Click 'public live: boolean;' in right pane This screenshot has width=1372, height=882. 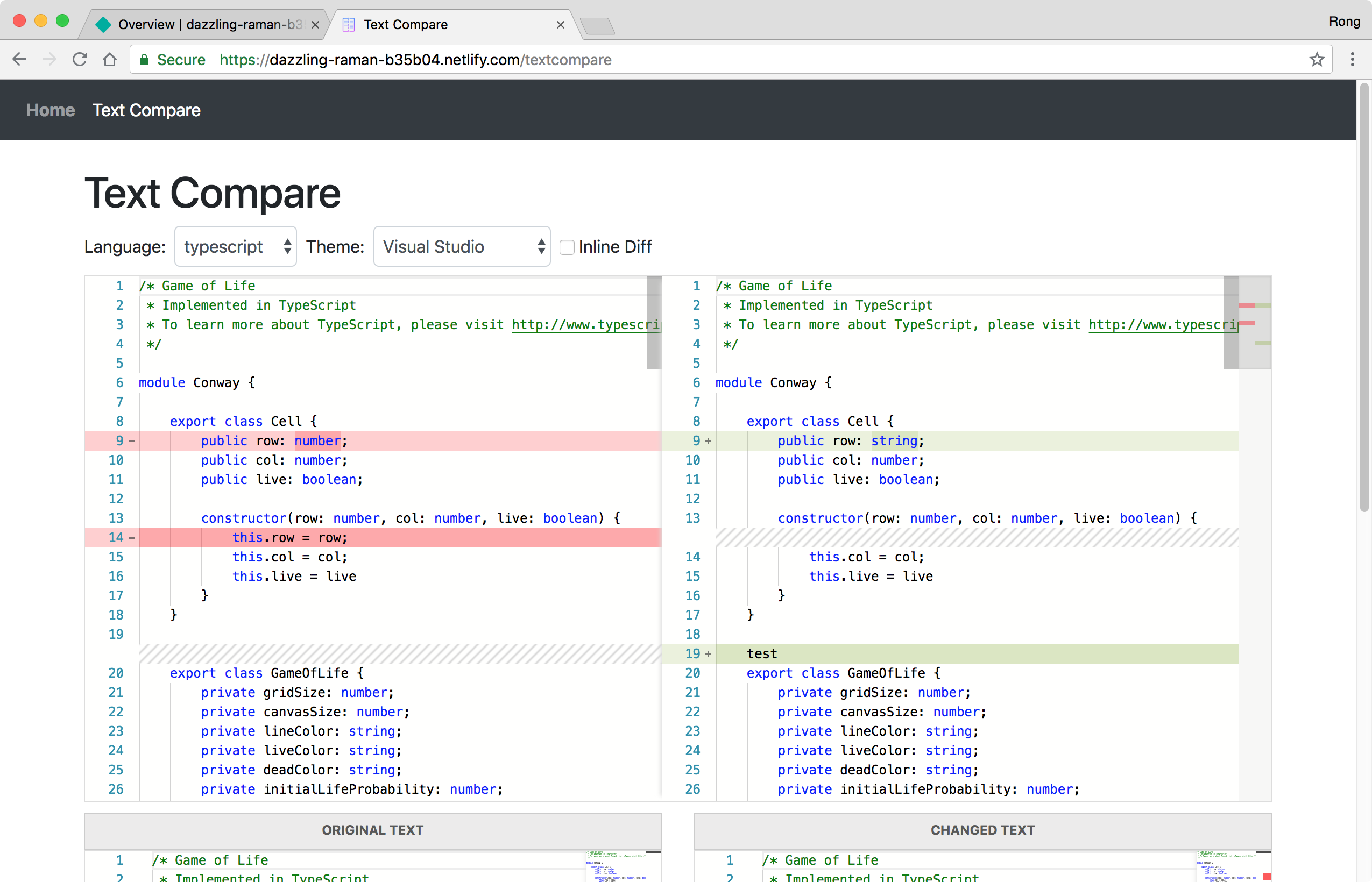859,480
